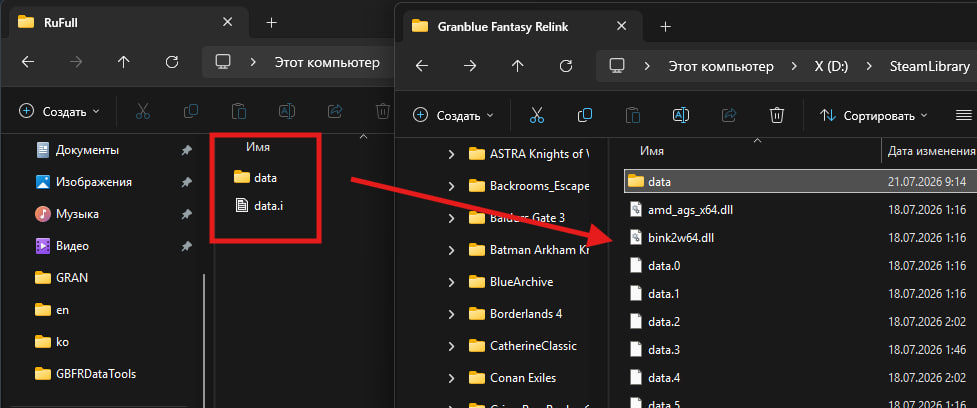
Task: Expand Backrooms_Escape tree folder
Action: [x=451, y=186]
